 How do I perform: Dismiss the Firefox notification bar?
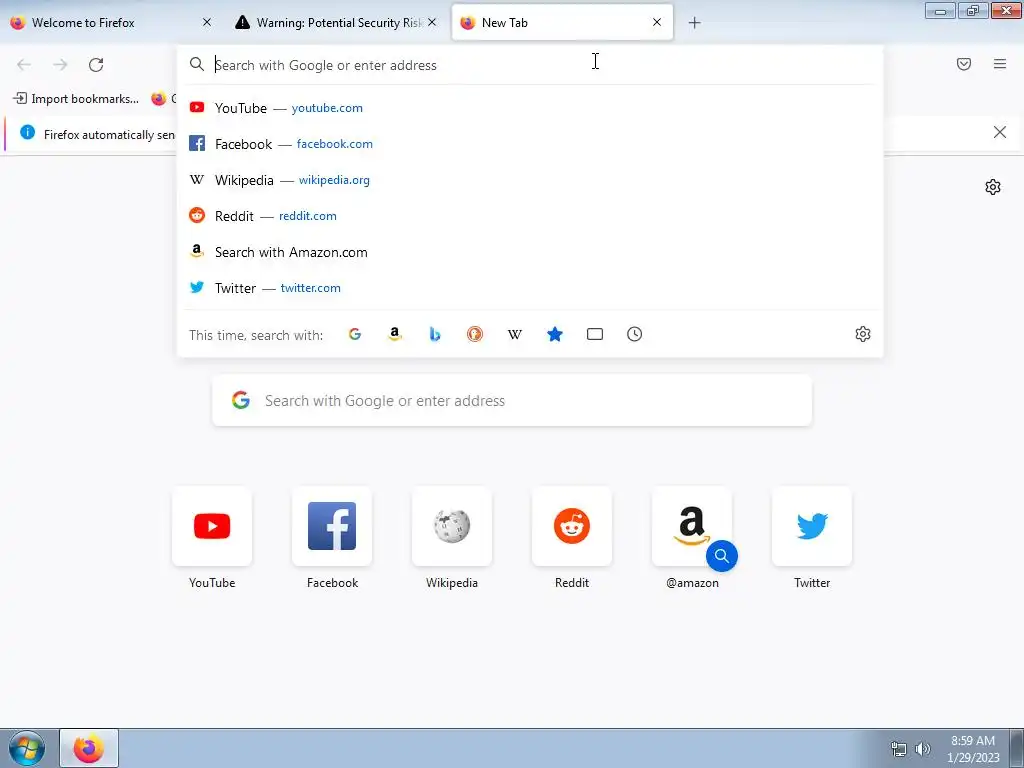point(999,133)
